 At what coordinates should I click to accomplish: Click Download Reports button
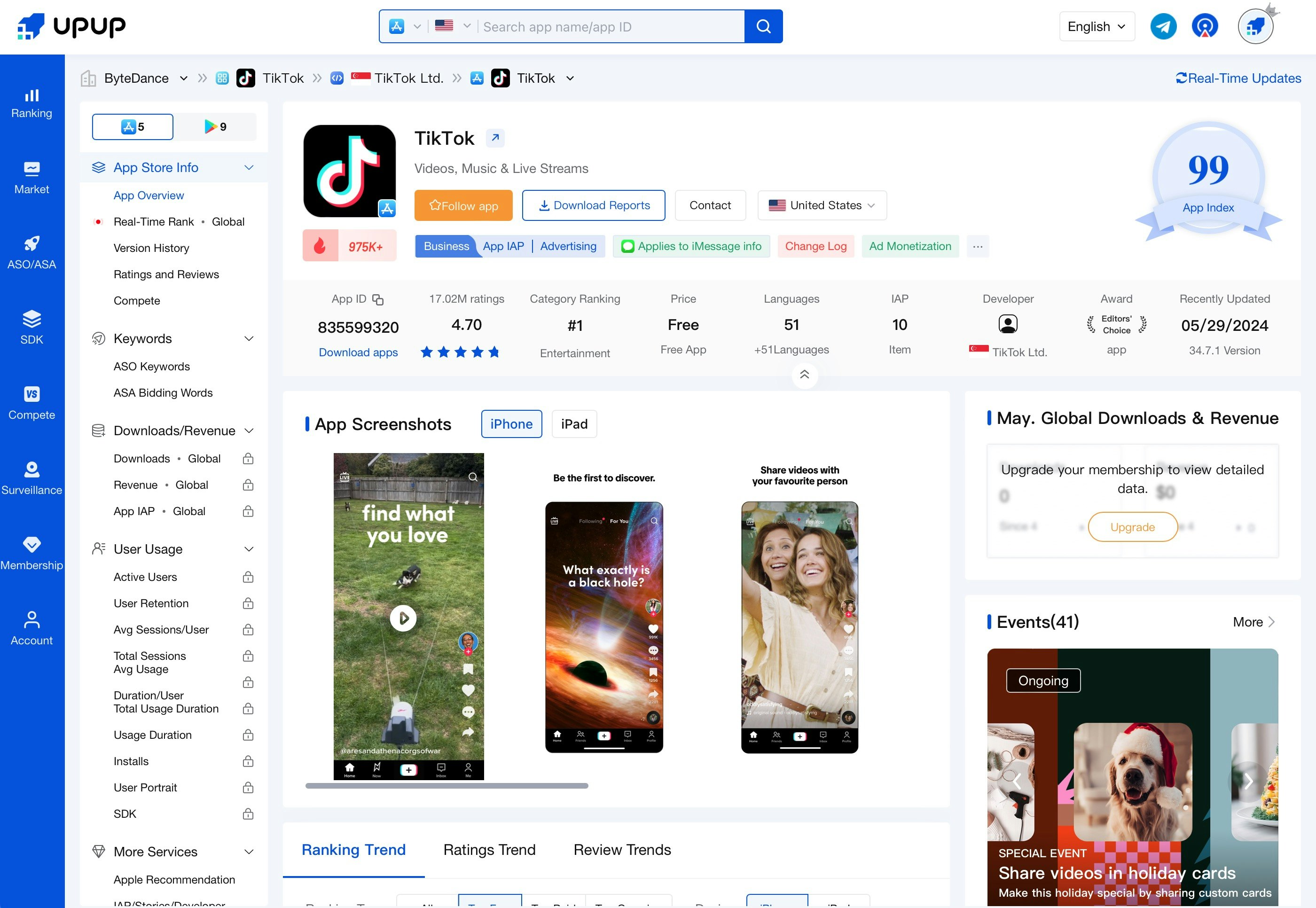[x=594, y=205]
